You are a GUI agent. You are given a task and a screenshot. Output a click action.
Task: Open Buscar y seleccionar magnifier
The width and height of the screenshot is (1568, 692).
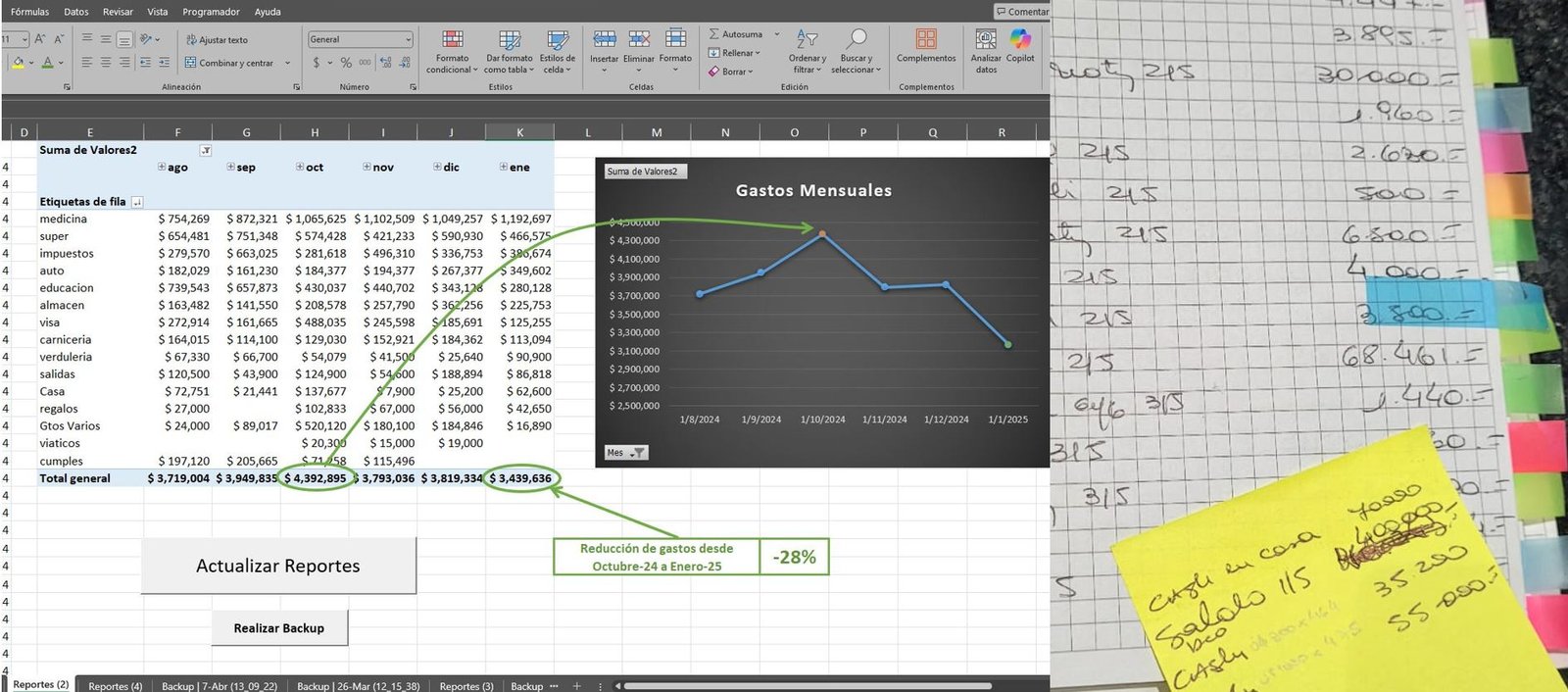(857, 40)
